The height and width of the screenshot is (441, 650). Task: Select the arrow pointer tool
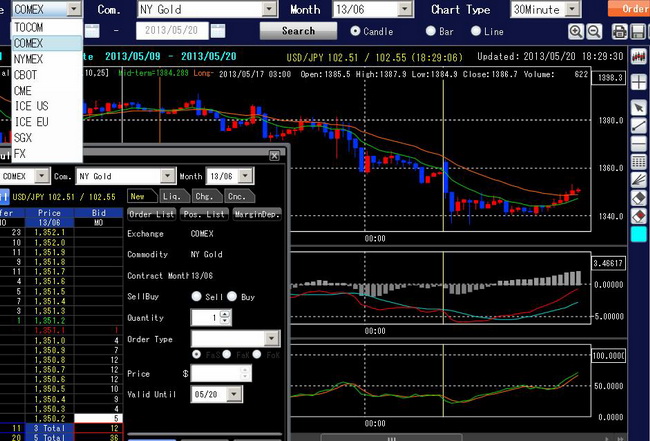pos(639,108)
